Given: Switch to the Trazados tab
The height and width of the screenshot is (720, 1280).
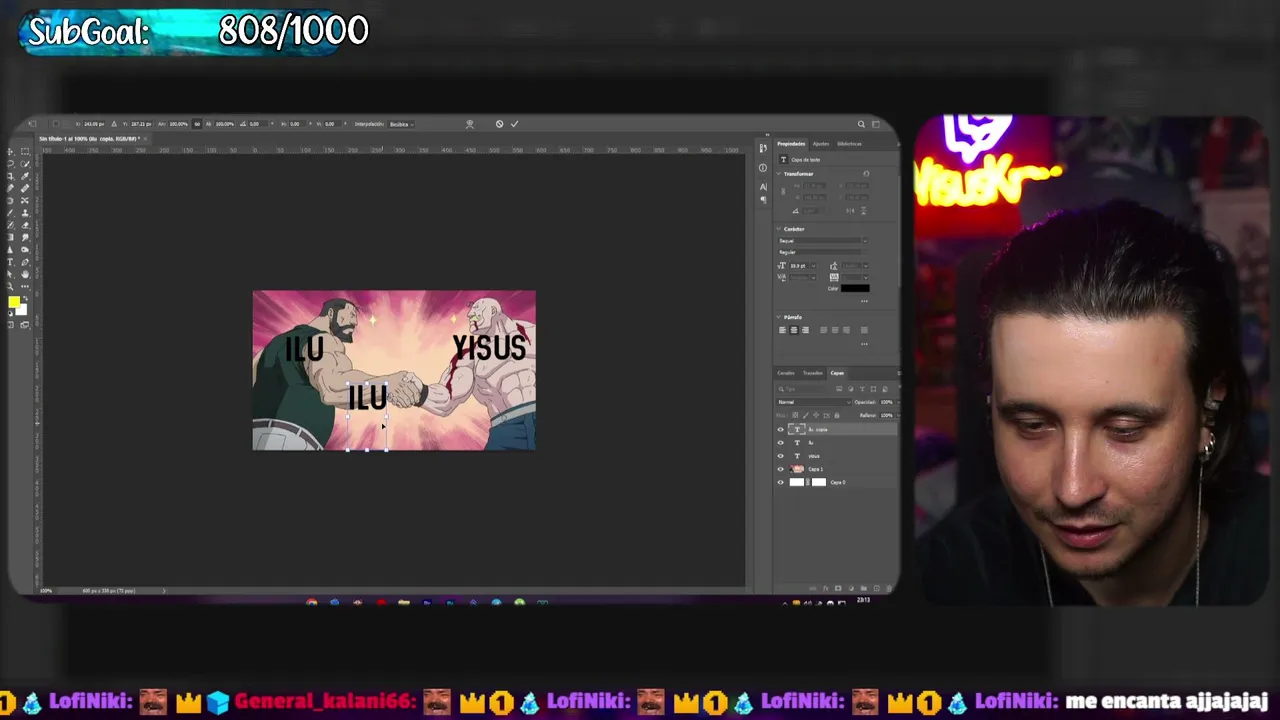Looking at the screenshot, I should pyautogui.click(x=813, y=373).
